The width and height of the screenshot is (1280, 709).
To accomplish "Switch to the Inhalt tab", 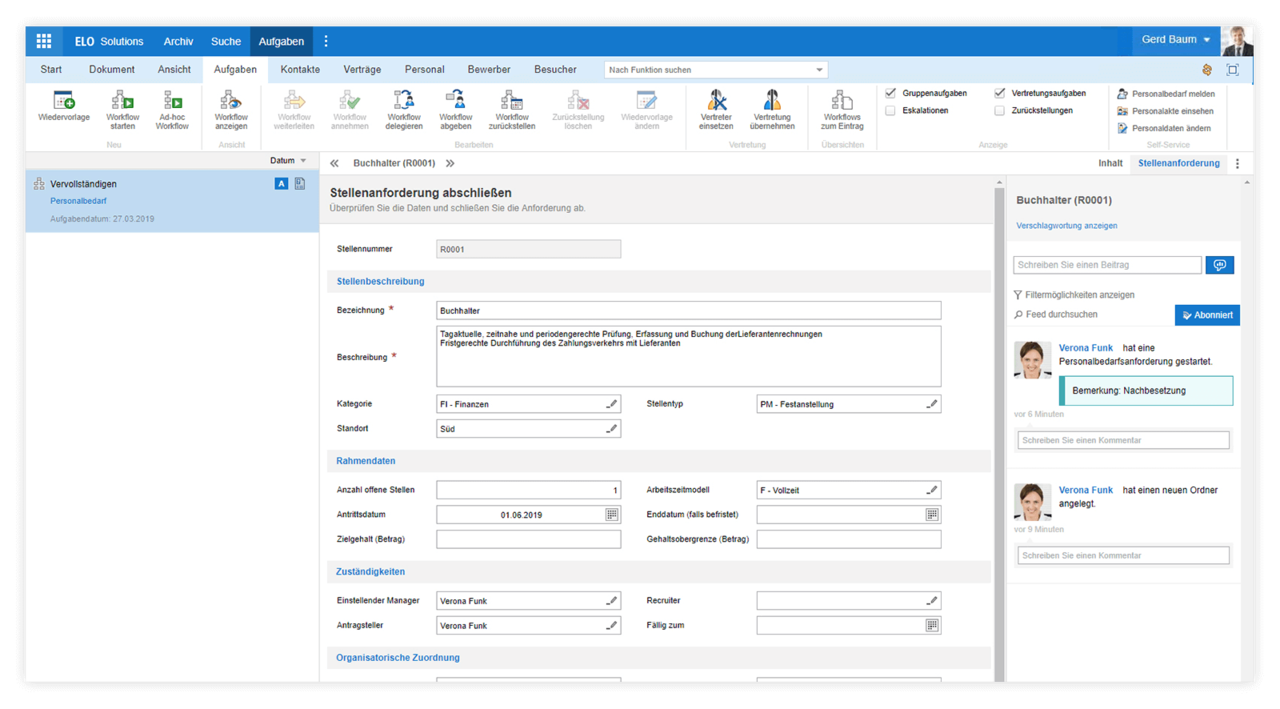I will 1110,163.
